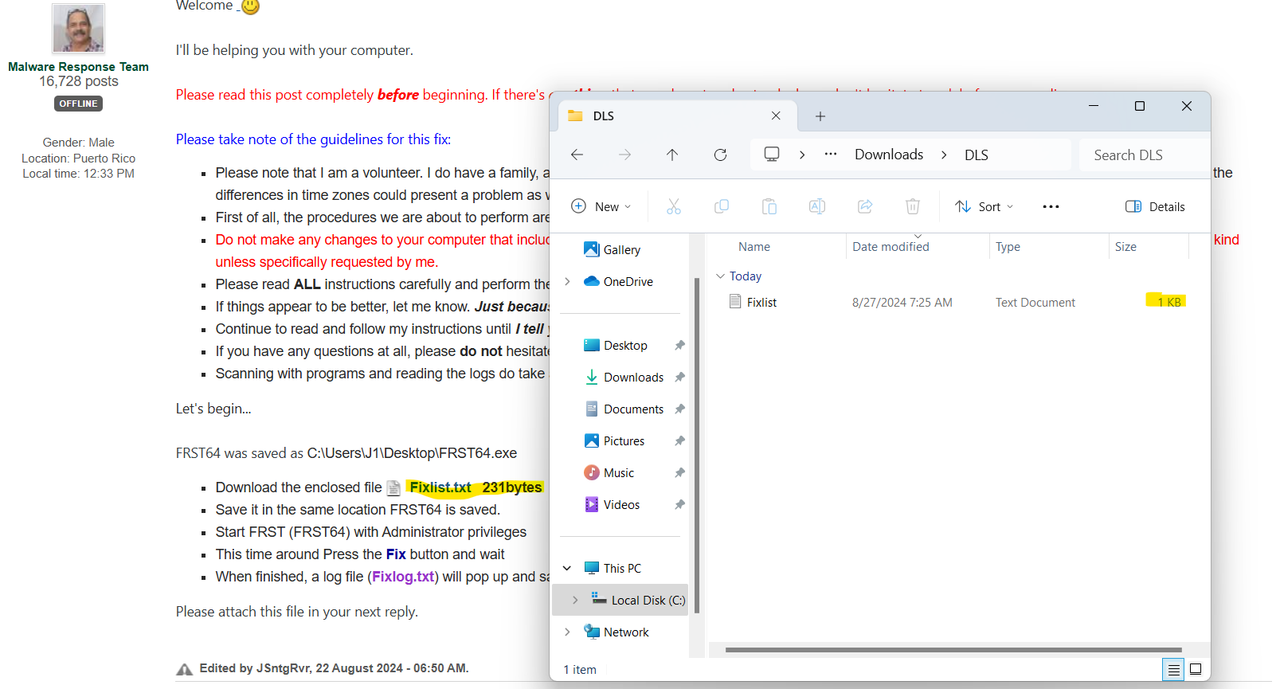Click the Paste clipboard icon

[769, 206]
